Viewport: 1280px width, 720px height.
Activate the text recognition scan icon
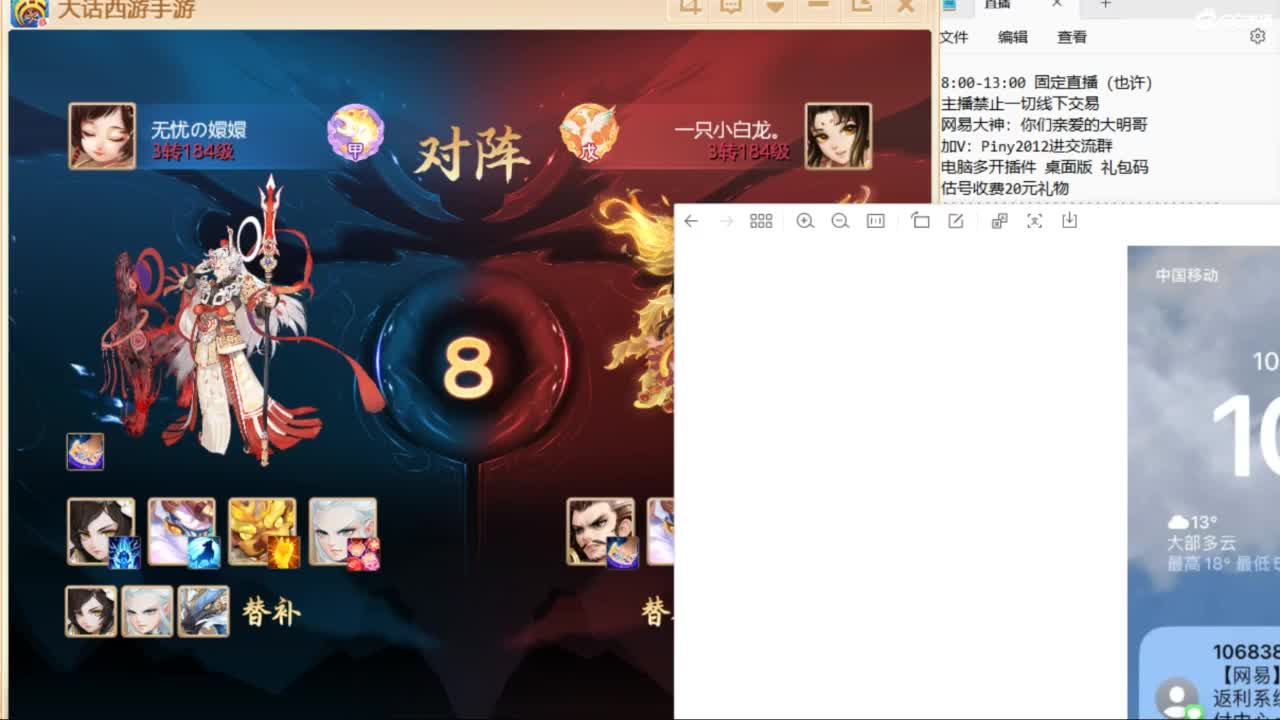(x=1034, y=221)
